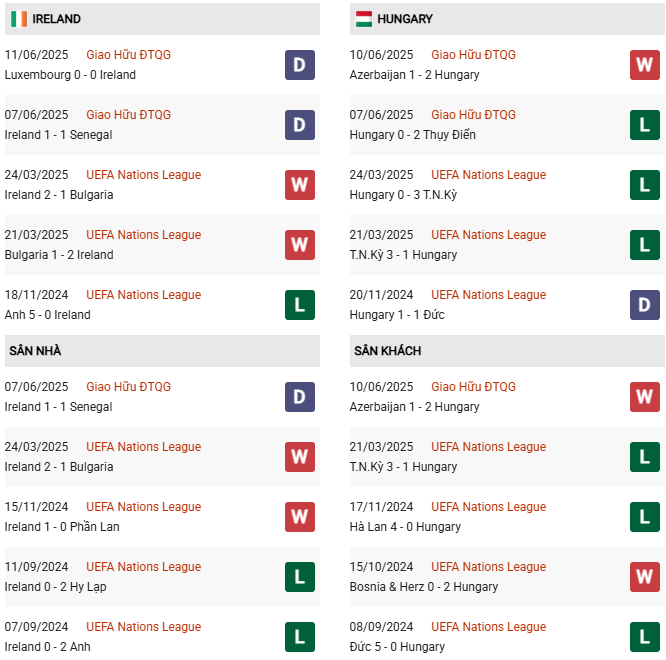Click the W badge for Bosnia & Herz 0 - 2 Hungary
This screenshot has height=660, width=666.
pyautogui.click(x=644, y=577)
